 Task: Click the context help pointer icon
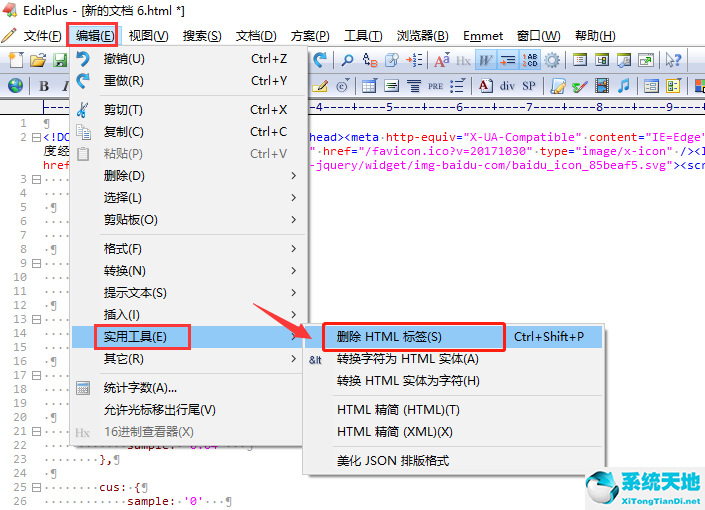(x=673, y=60)
